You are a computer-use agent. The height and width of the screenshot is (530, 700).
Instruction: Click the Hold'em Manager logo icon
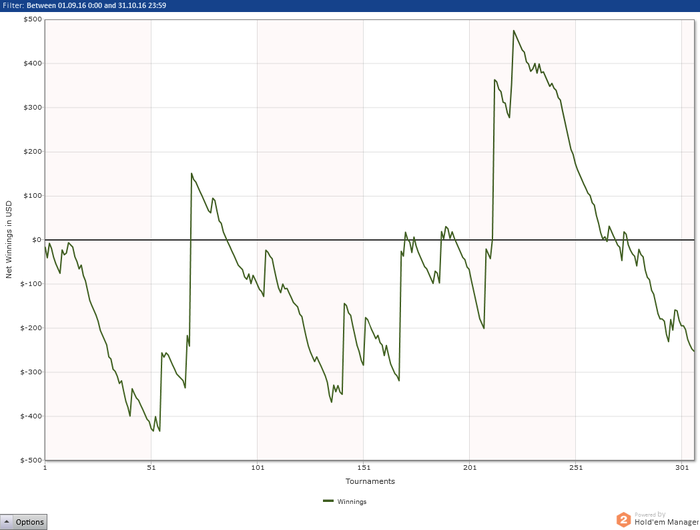pos(624,520)
